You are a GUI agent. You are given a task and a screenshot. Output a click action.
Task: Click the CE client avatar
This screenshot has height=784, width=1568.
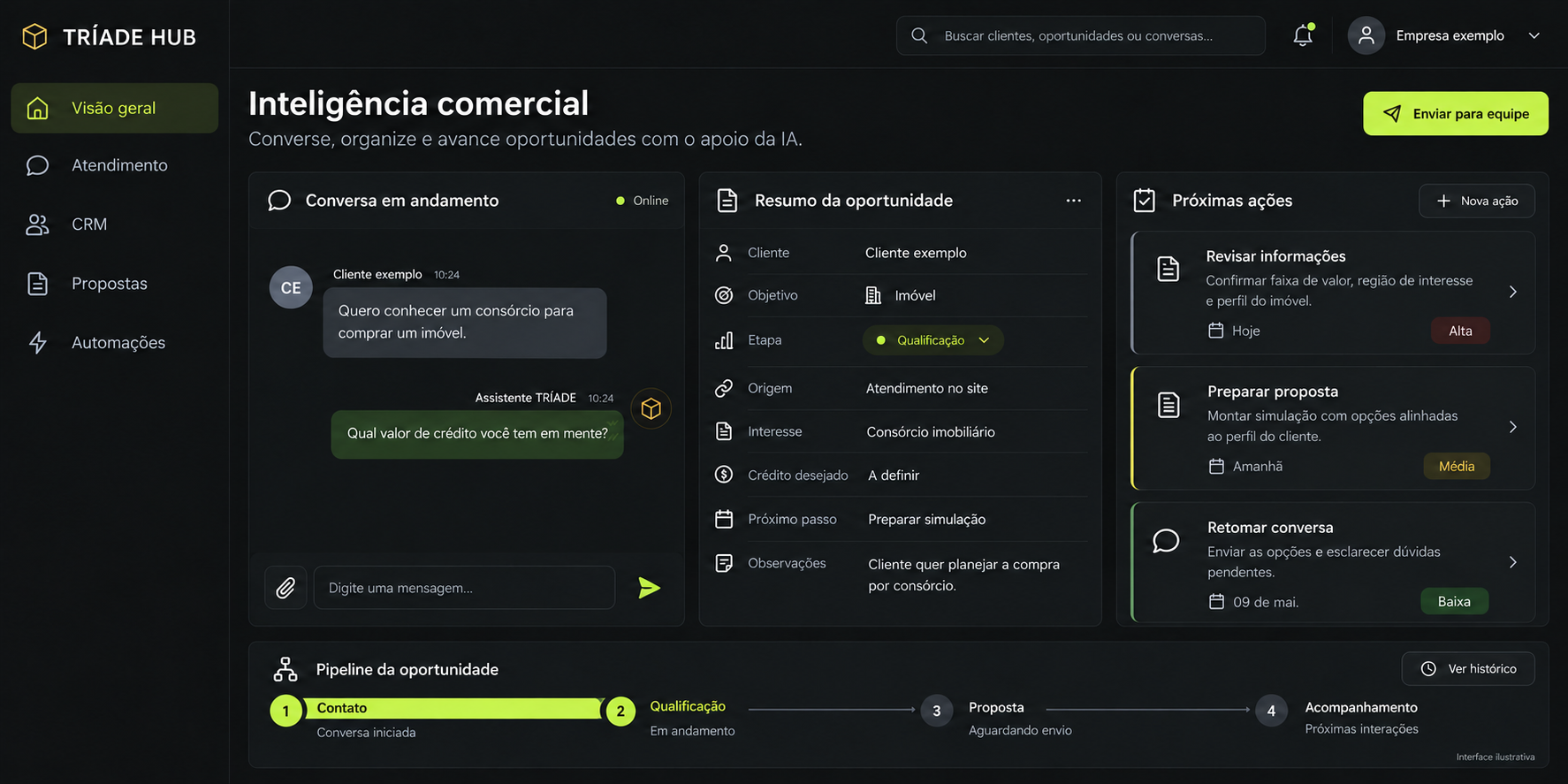coord(291,287)
